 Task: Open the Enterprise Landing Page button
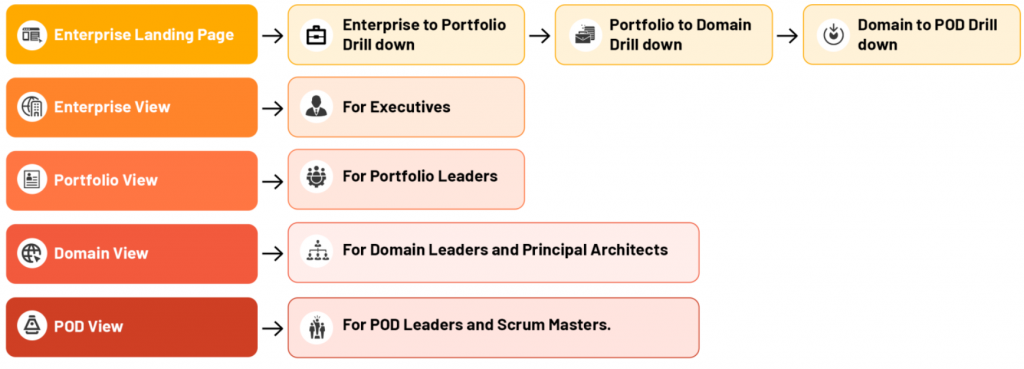click(x=132, y=35)
